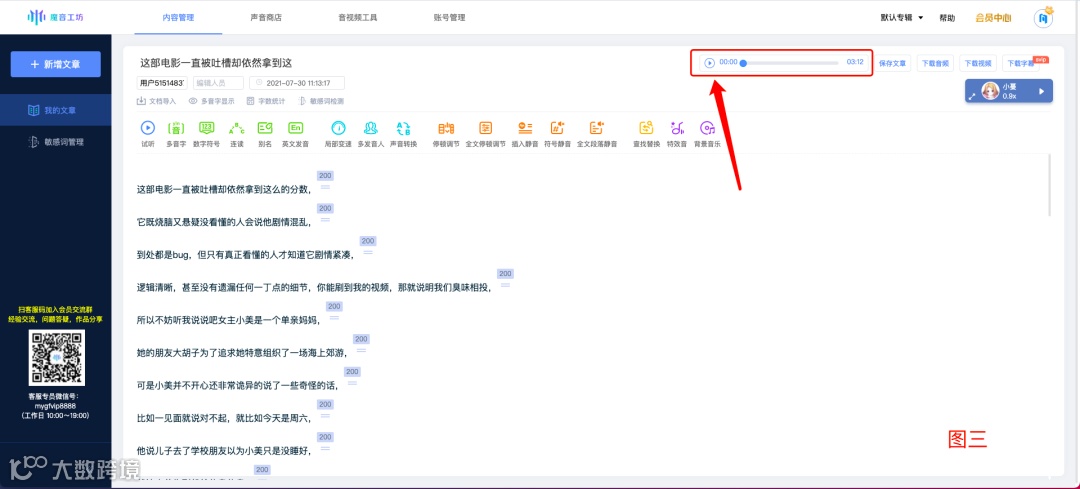Click the 下载字幕 button
The height and width of the screenshot is (489, 1080).
click(x=1021, y=63)
